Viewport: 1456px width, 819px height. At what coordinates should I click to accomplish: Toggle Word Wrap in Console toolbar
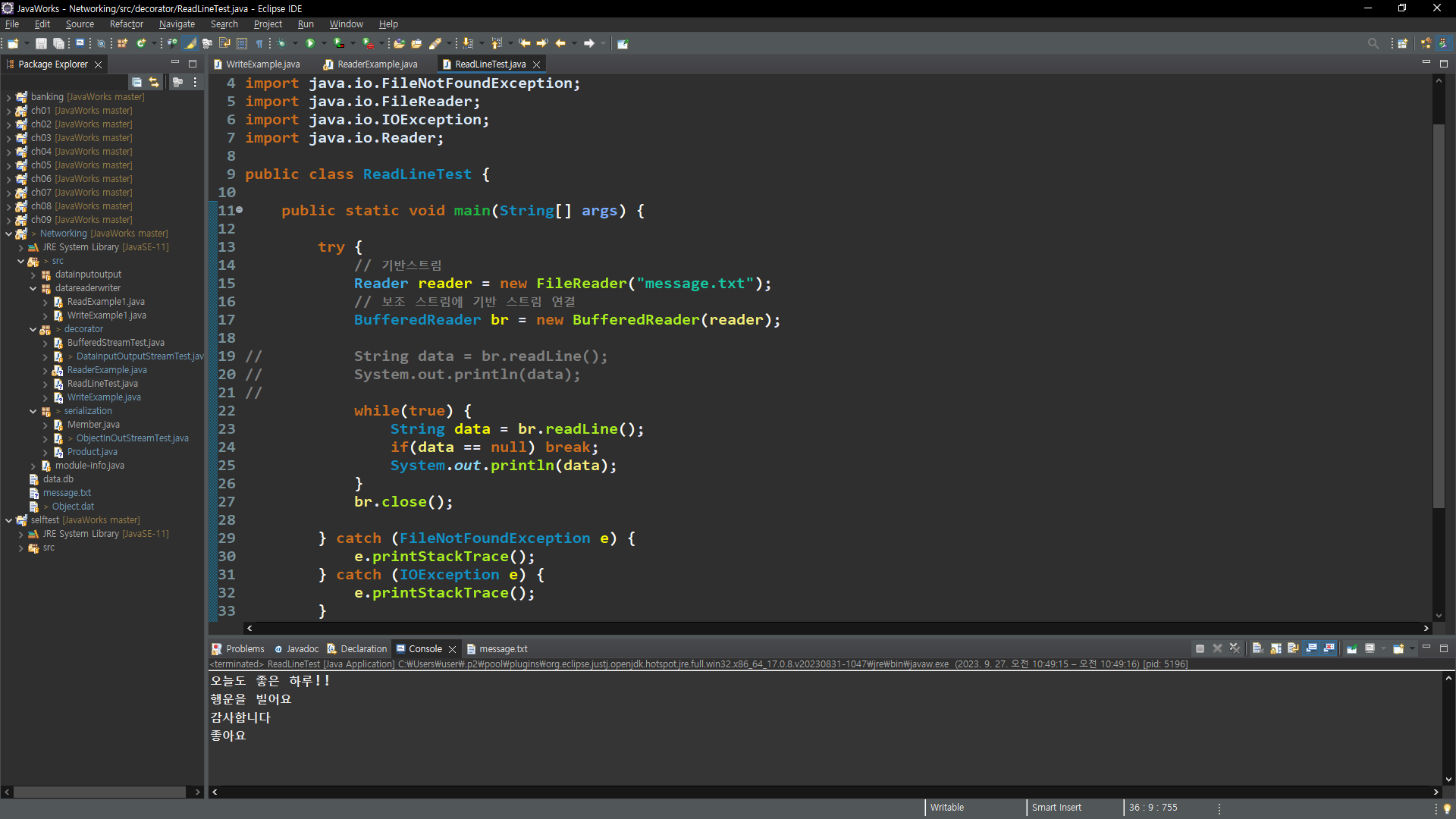click(1293, 648)
